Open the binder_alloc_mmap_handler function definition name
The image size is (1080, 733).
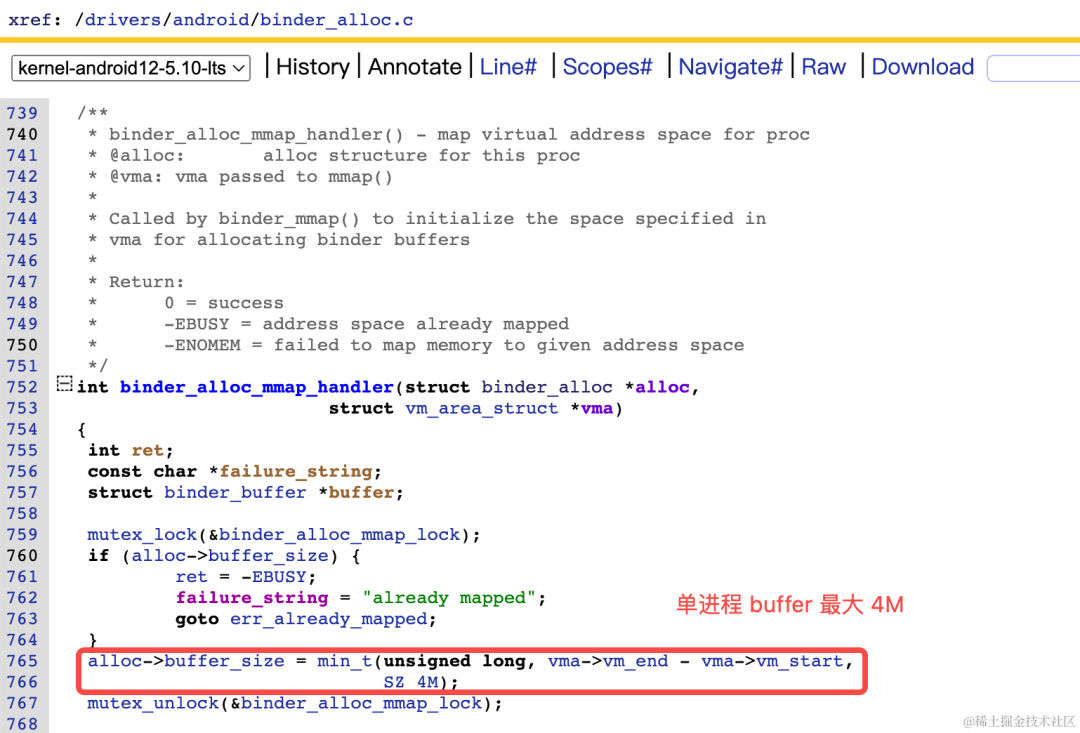(x=257, y=387)
